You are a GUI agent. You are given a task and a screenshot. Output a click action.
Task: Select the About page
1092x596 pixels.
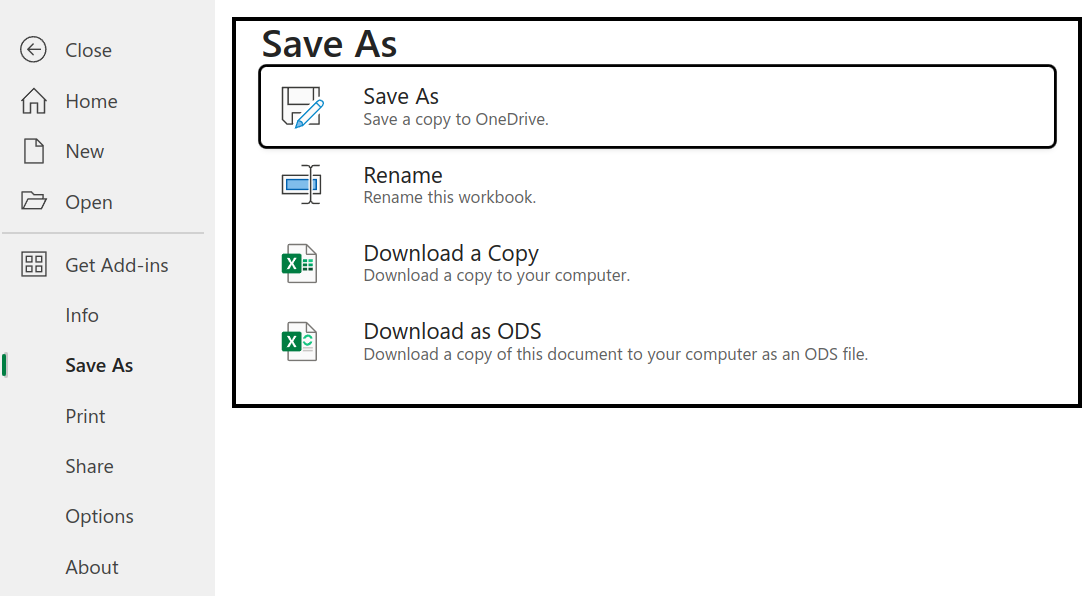pyautogui.click(x=91, y=566)
